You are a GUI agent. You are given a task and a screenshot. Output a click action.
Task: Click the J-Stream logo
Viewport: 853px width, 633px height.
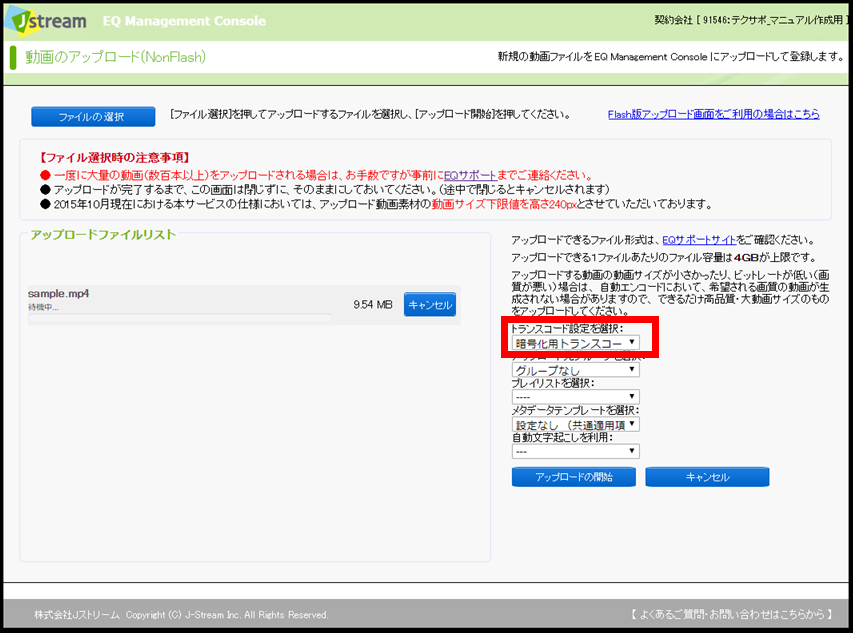(x=45, y=20)
